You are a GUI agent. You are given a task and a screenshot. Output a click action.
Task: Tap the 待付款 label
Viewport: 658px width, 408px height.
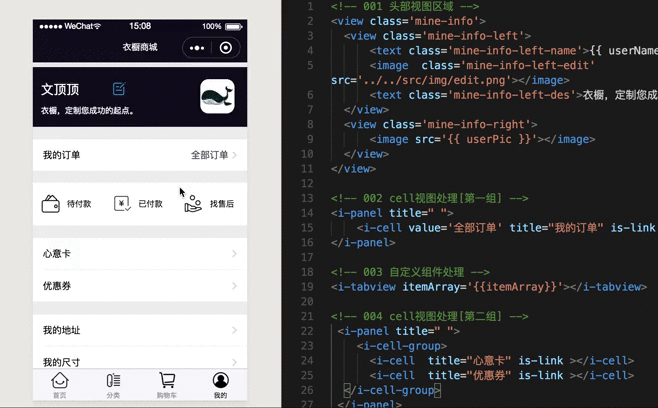pos(79,204)
